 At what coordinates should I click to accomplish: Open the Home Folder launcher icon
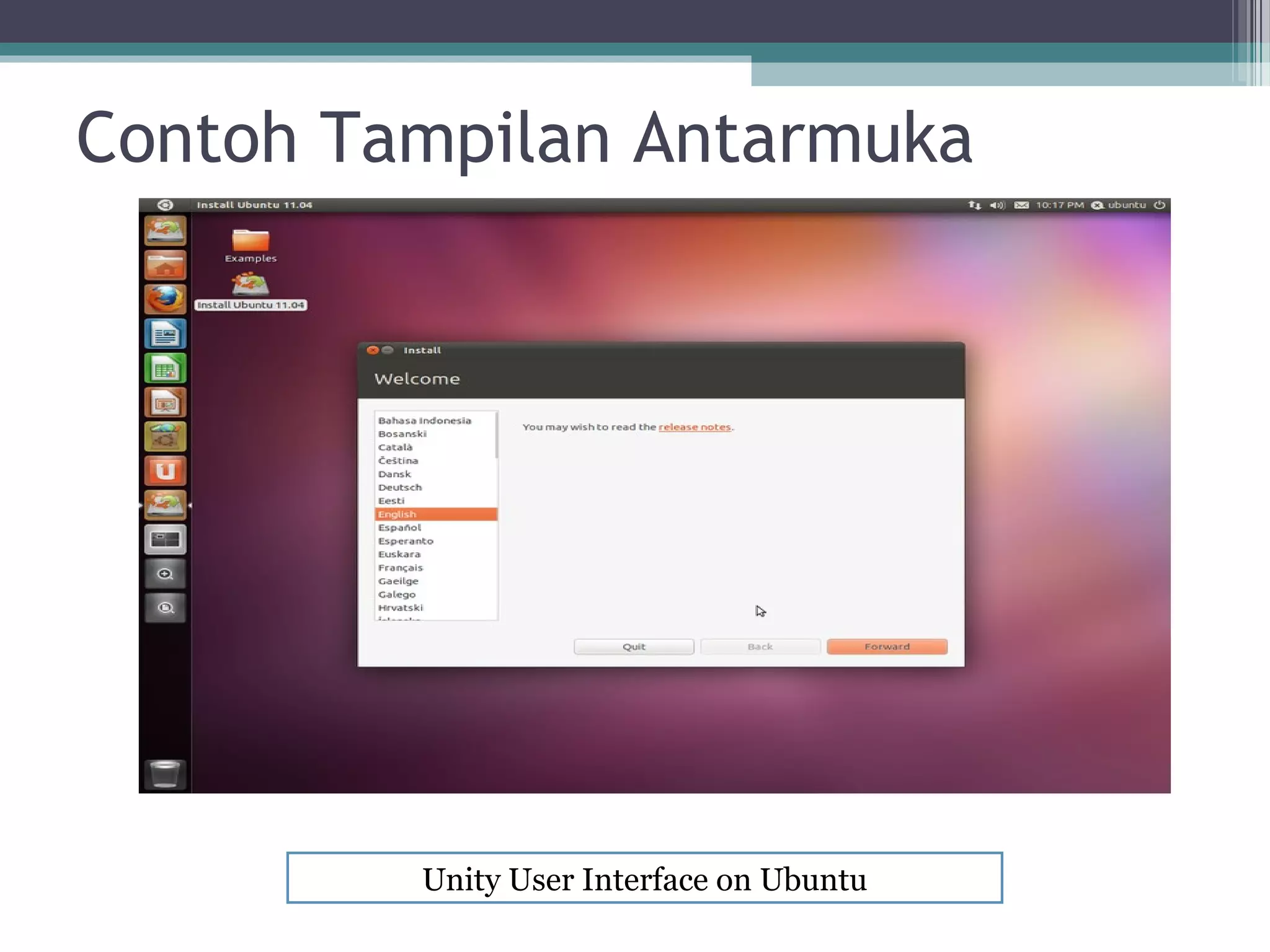pyautogui.click(x=165, y=265)
